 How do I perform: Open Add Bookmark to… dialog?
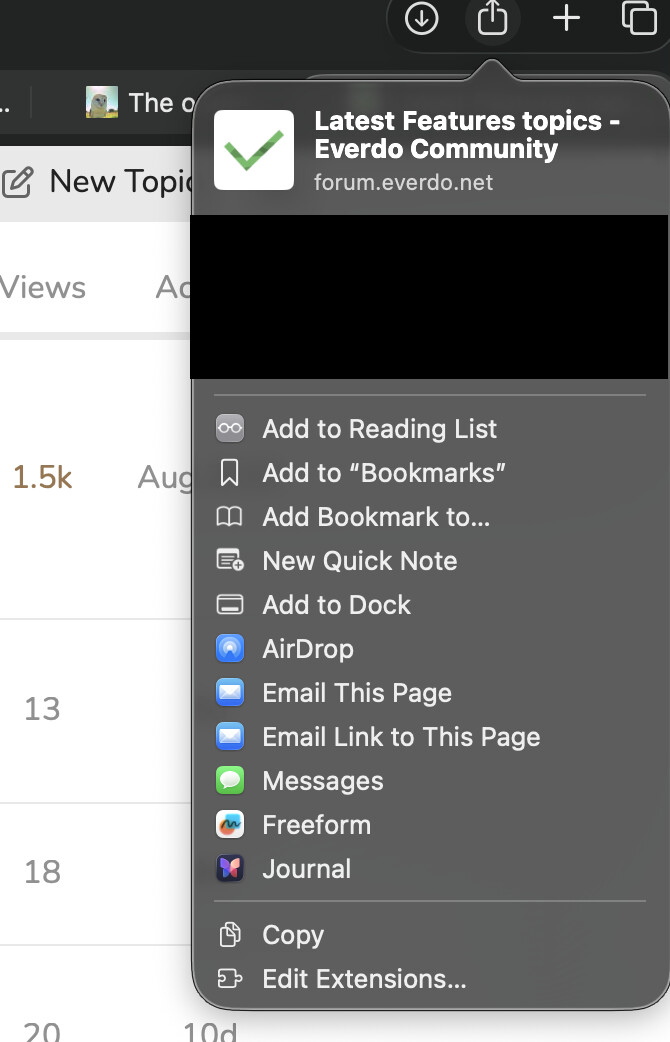pos(376,517)
